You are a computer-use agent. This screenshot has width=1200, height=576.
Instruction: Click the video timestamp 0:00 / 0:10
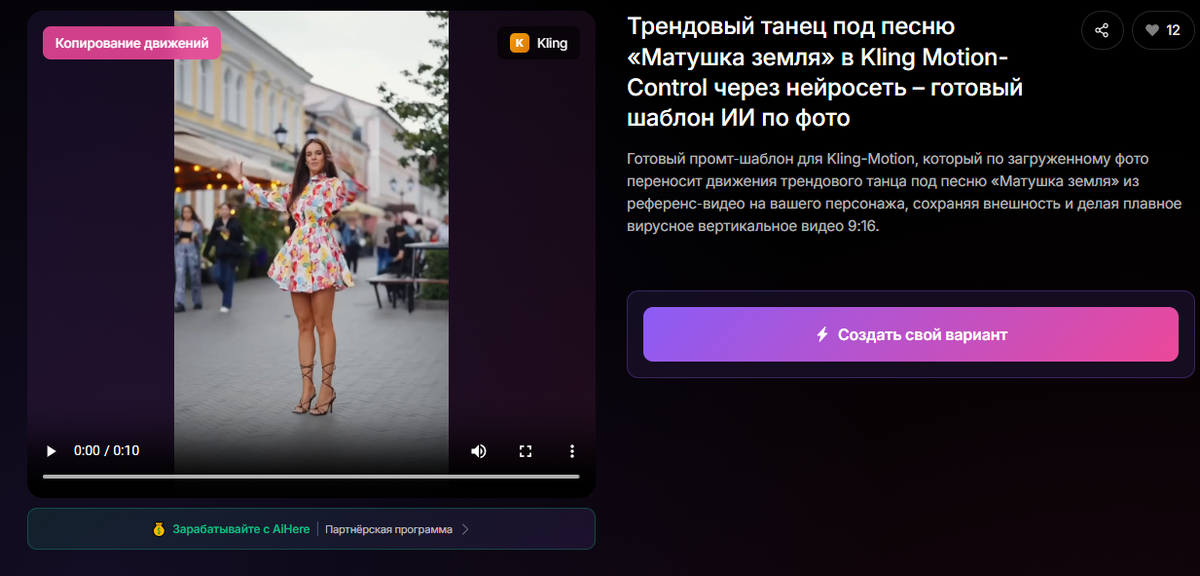(x=107, y=451)
